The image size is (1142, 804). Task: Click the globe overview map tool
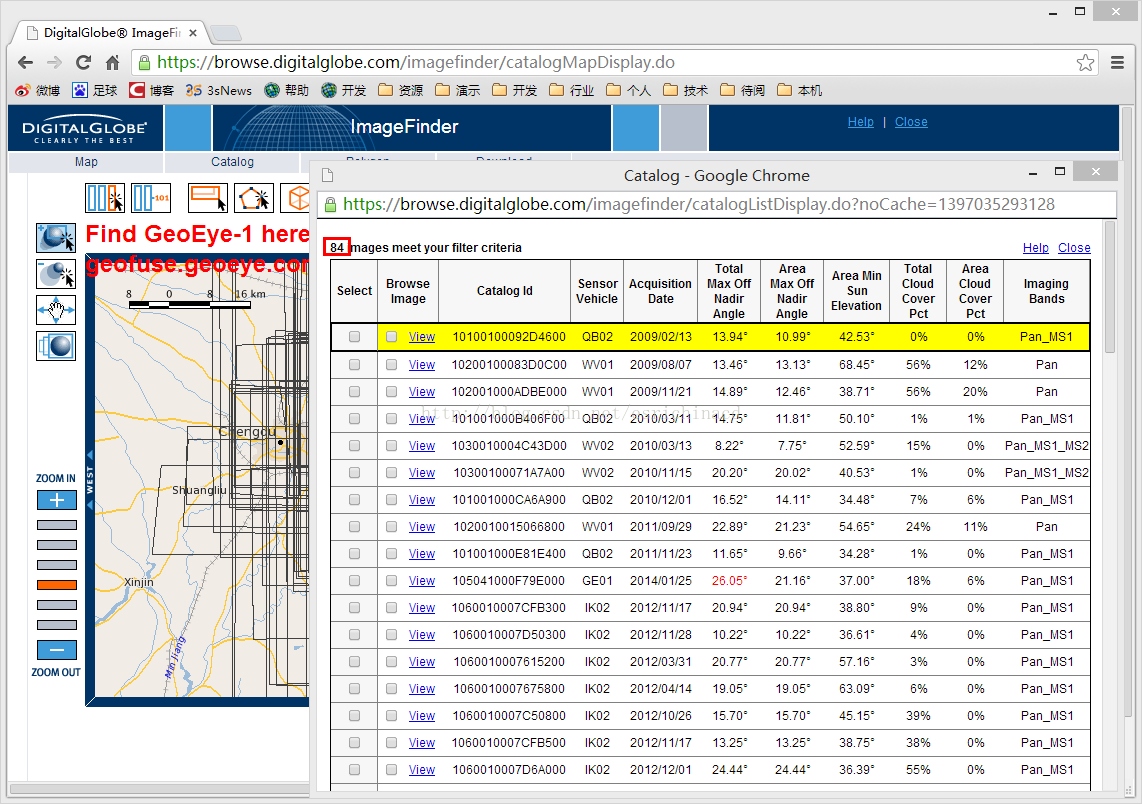tap(56, 346)
